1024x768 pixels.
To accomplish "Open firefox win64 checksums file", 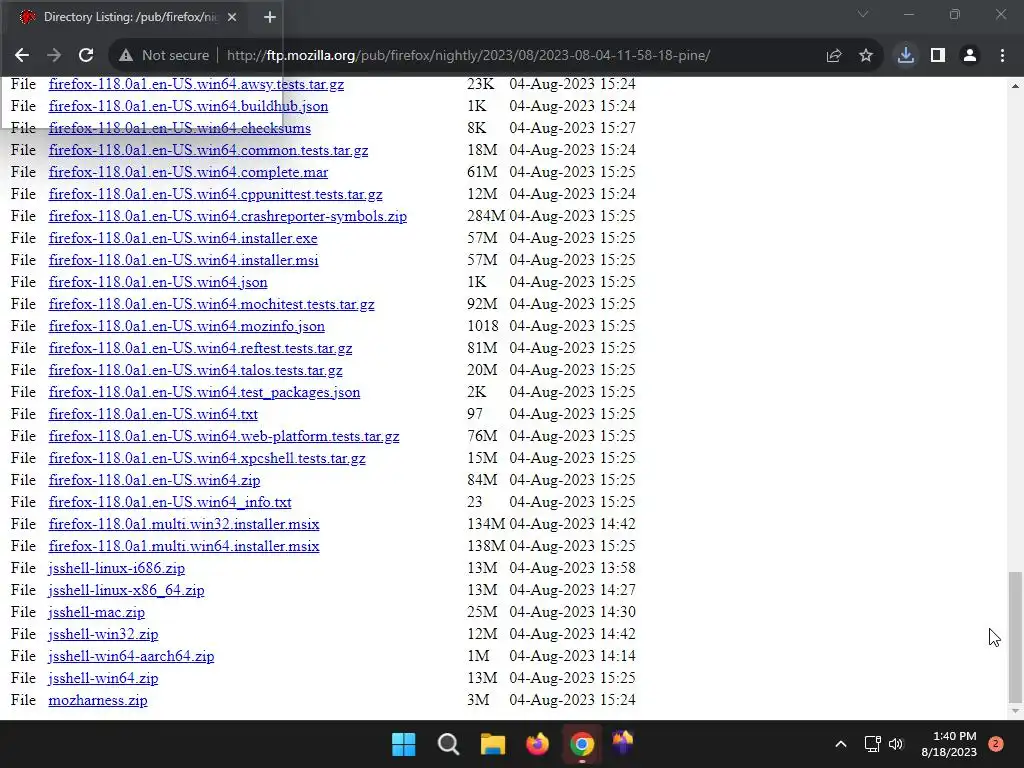I will [180, 128].
